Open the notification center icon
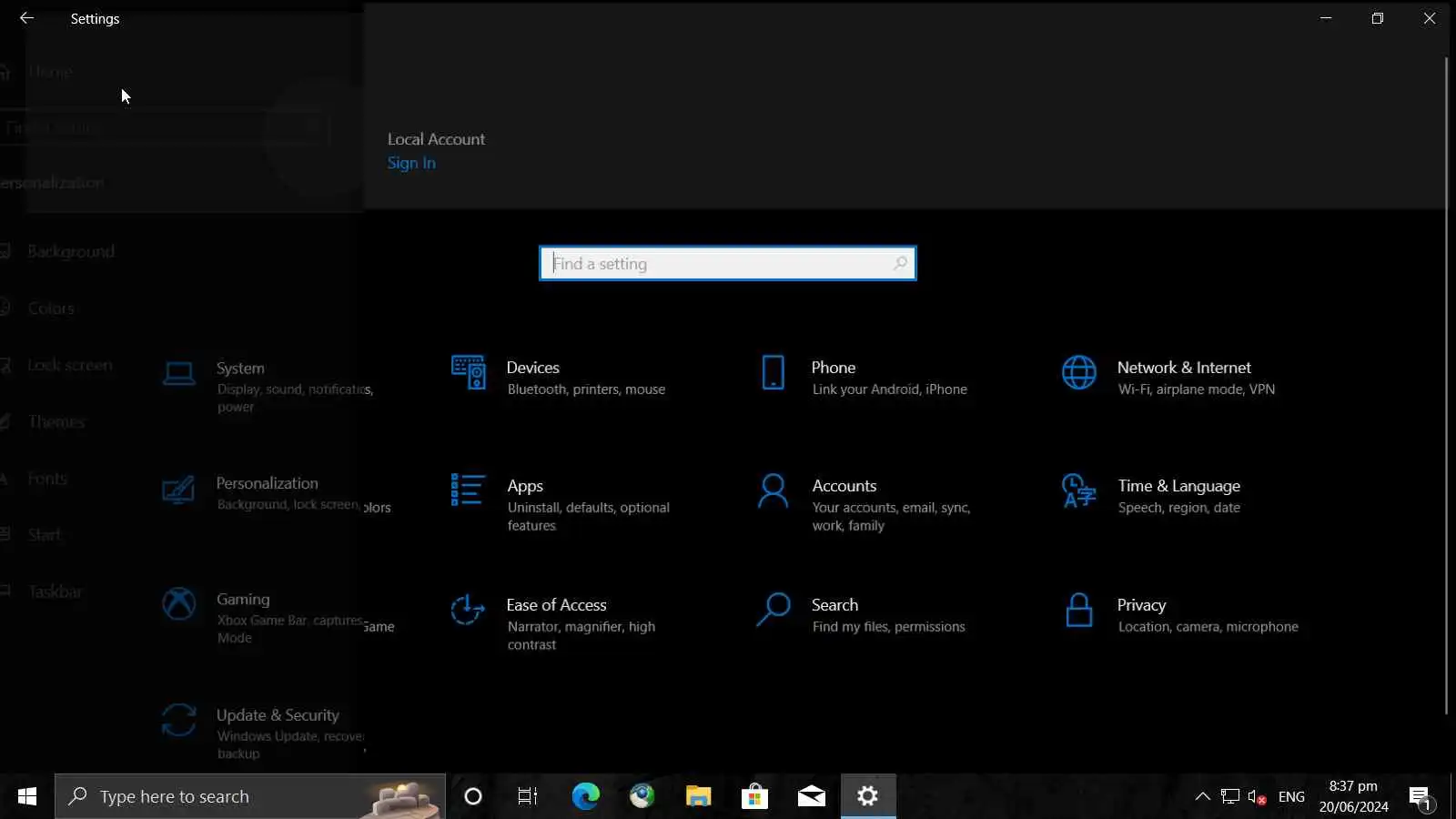Image resolution: width=1456 pixels, height=819 pixels. [1421, 798]
